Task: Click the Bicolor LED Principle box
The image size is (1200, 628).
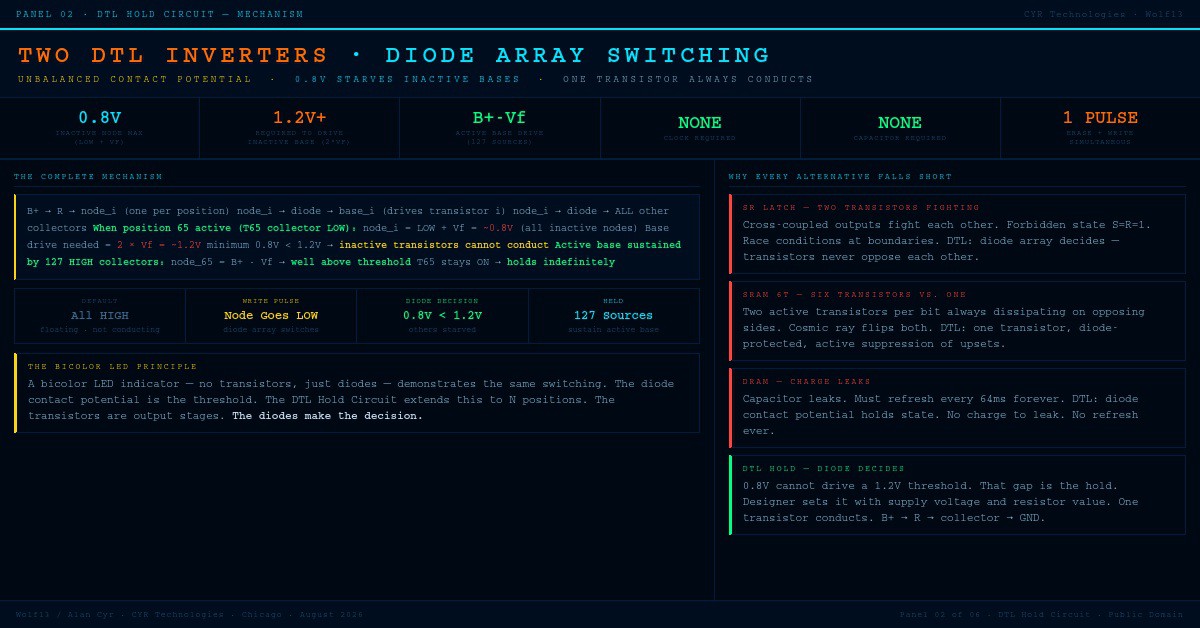Action: 357,393
